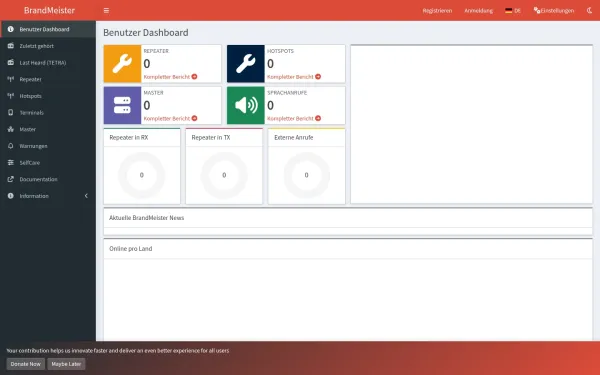Open Last Heard (TETRA) page
This screenshot has width=600, height=375.
48,63
